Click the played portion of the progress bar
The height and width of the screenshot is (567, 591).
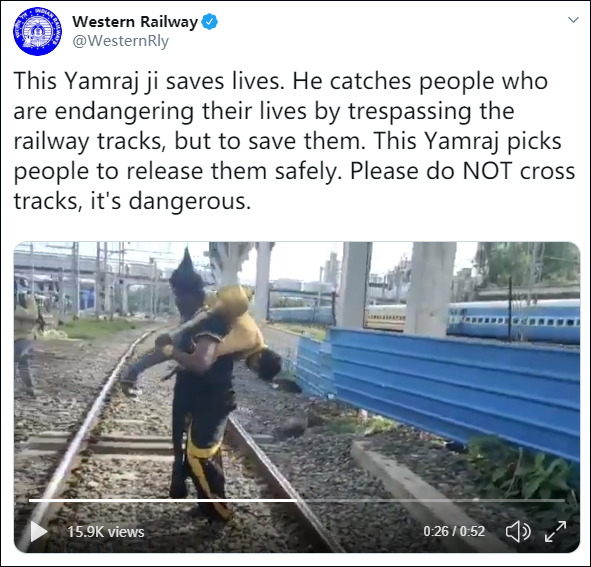tap(163, 500)
